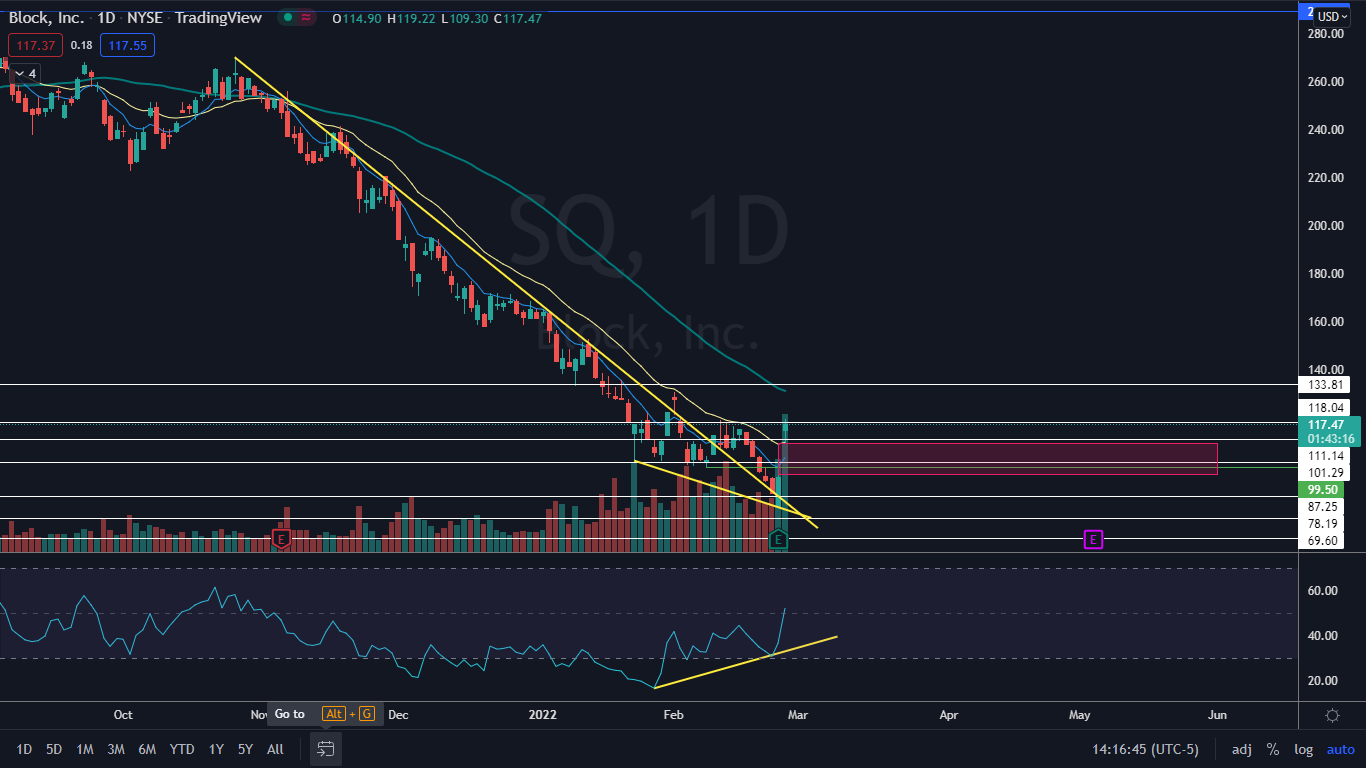Viewport: 1366px width, 768px height.
Task: Select the 5D date range
Action: pyautogui.click(x=54, y=749)
